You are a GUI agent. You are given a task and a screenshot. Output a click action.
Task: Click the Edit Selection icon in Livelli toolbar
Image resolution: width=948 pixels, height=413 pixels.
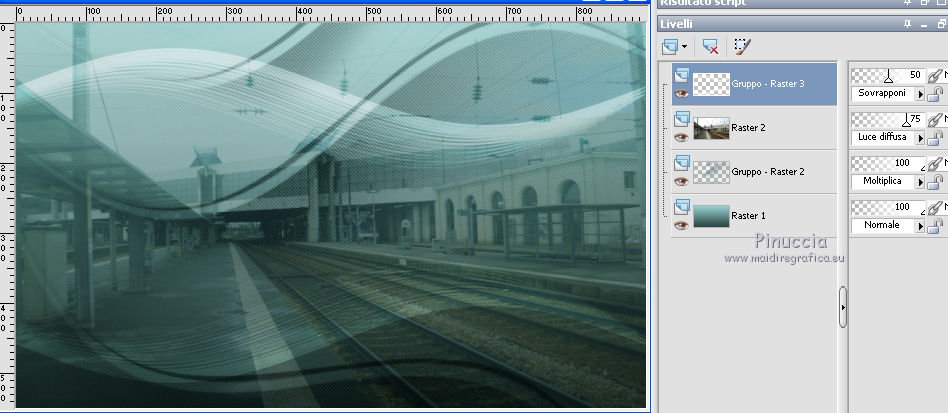(742, 47)
